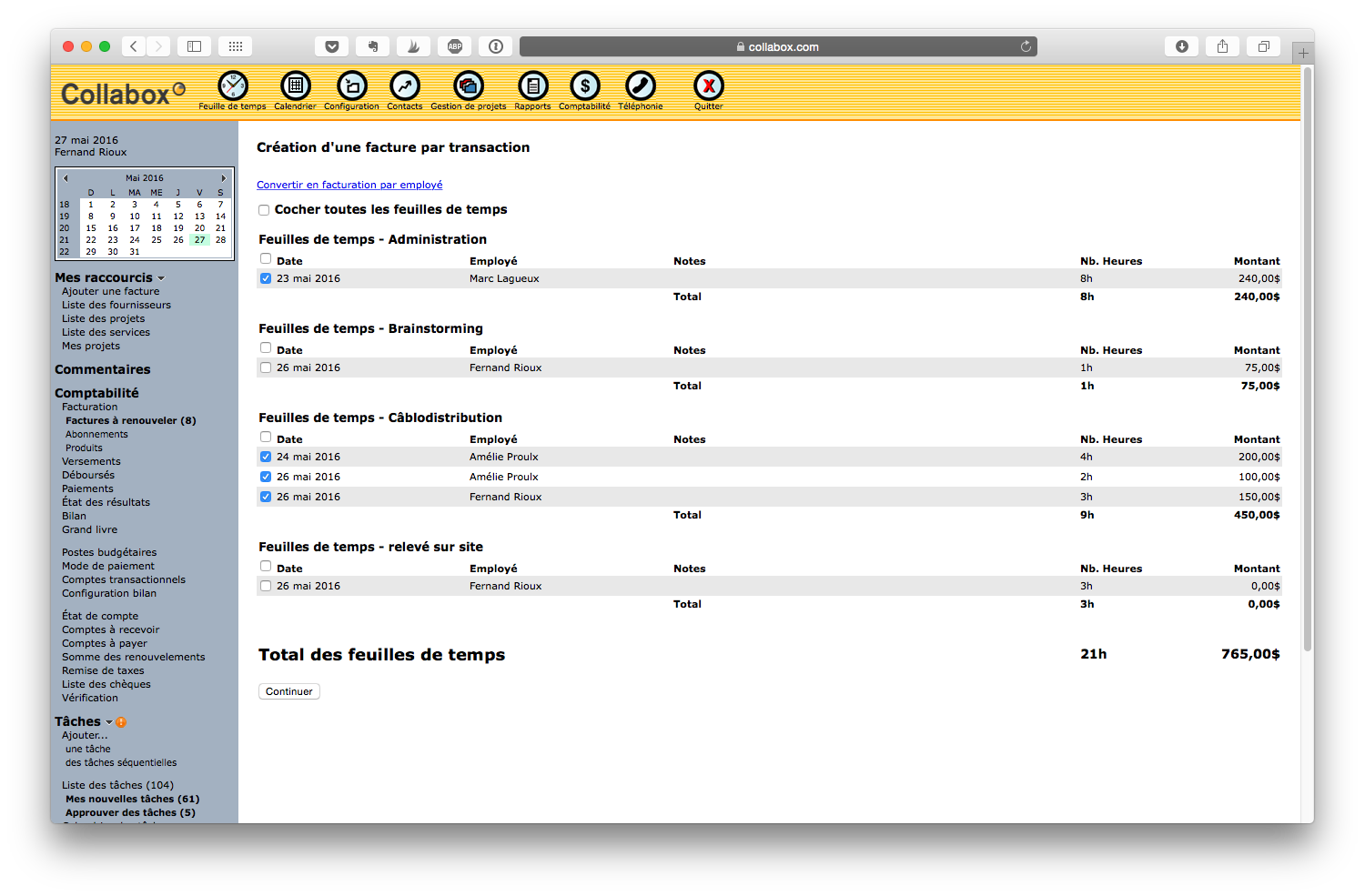
Task: Open Commentaires sidebar section
Action: coord(103,369)
